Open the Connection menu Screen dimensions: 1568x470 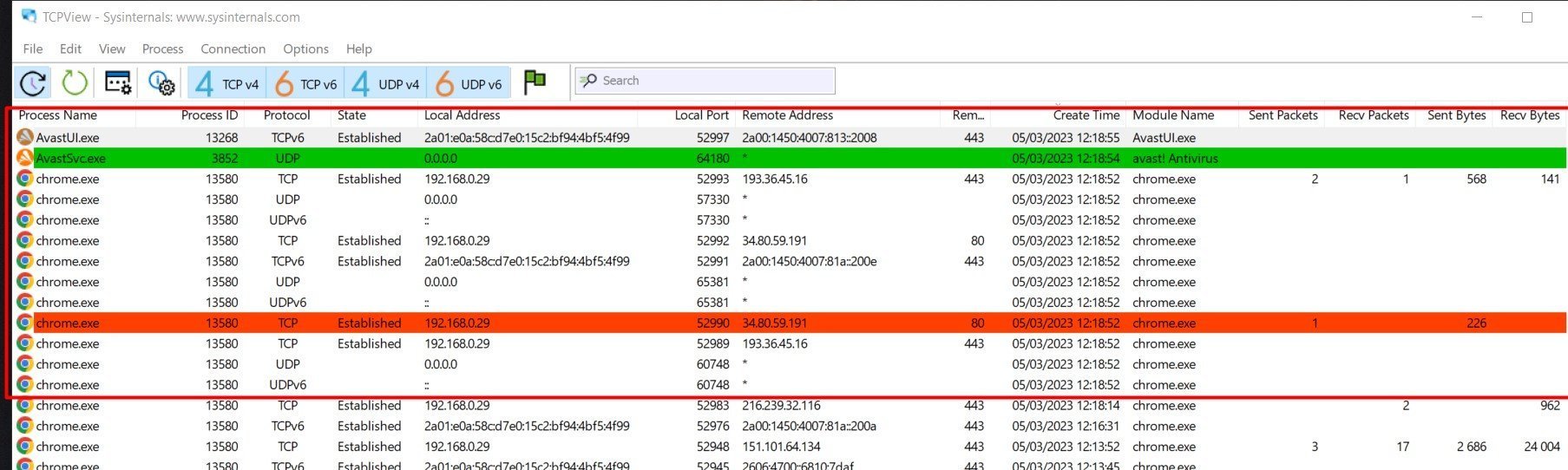[x=233, y=49]
